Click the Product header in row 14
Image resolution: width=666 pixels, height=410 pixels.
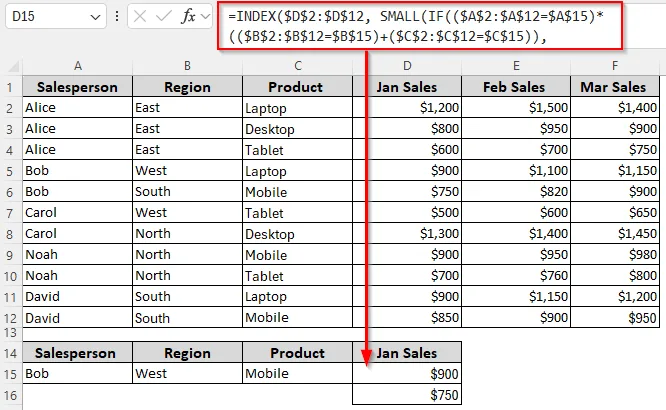(297, 353)
